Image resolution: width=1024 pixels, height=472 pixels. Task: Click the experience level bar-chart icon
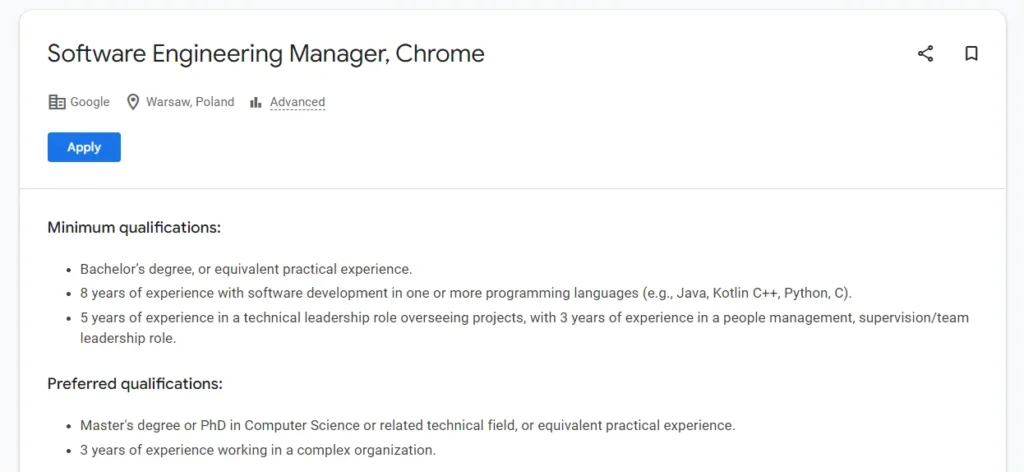point(256,102)
